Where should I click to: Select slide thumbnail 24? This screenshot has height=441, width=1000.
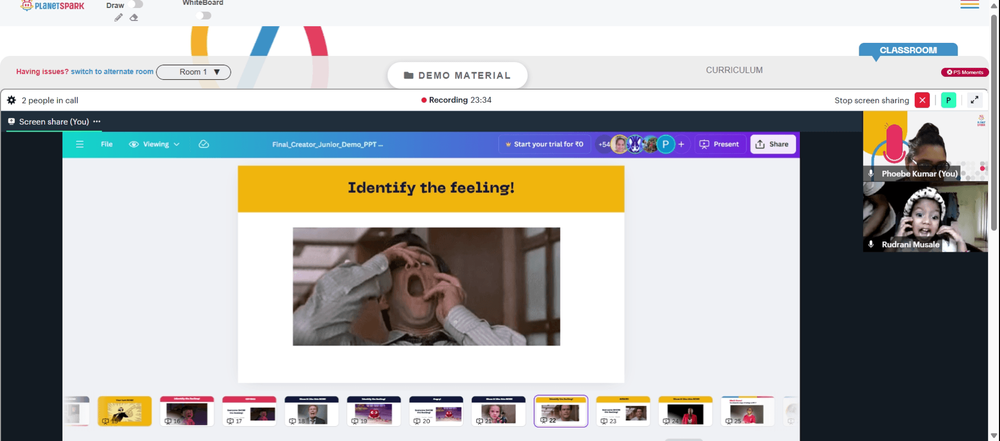[x=685, y=411]
